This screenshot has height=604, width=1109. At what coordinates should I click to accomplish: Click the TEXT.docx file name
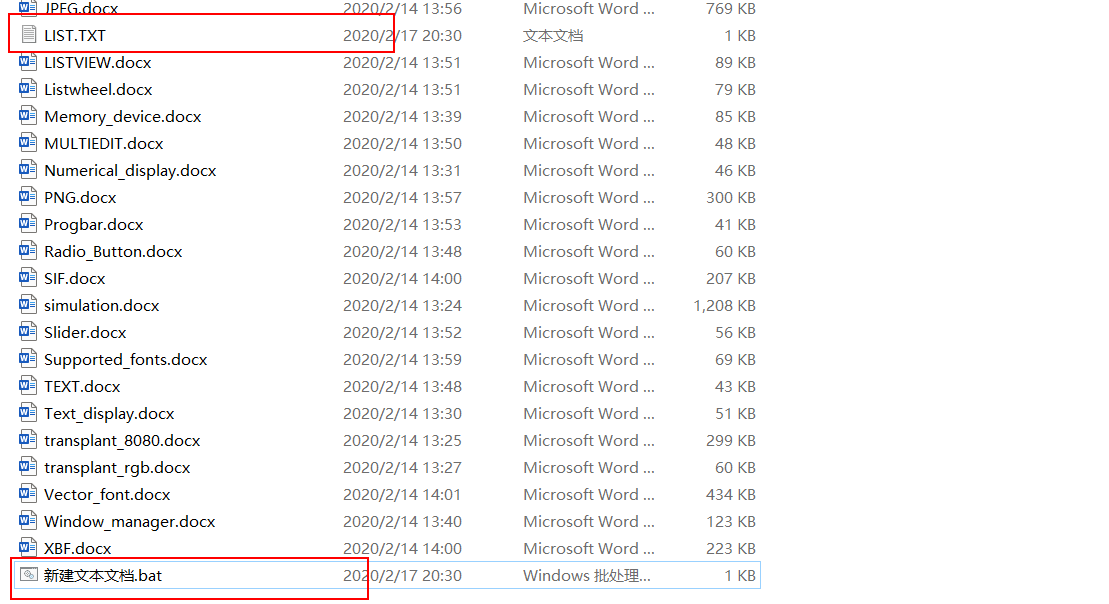point(82,386)
